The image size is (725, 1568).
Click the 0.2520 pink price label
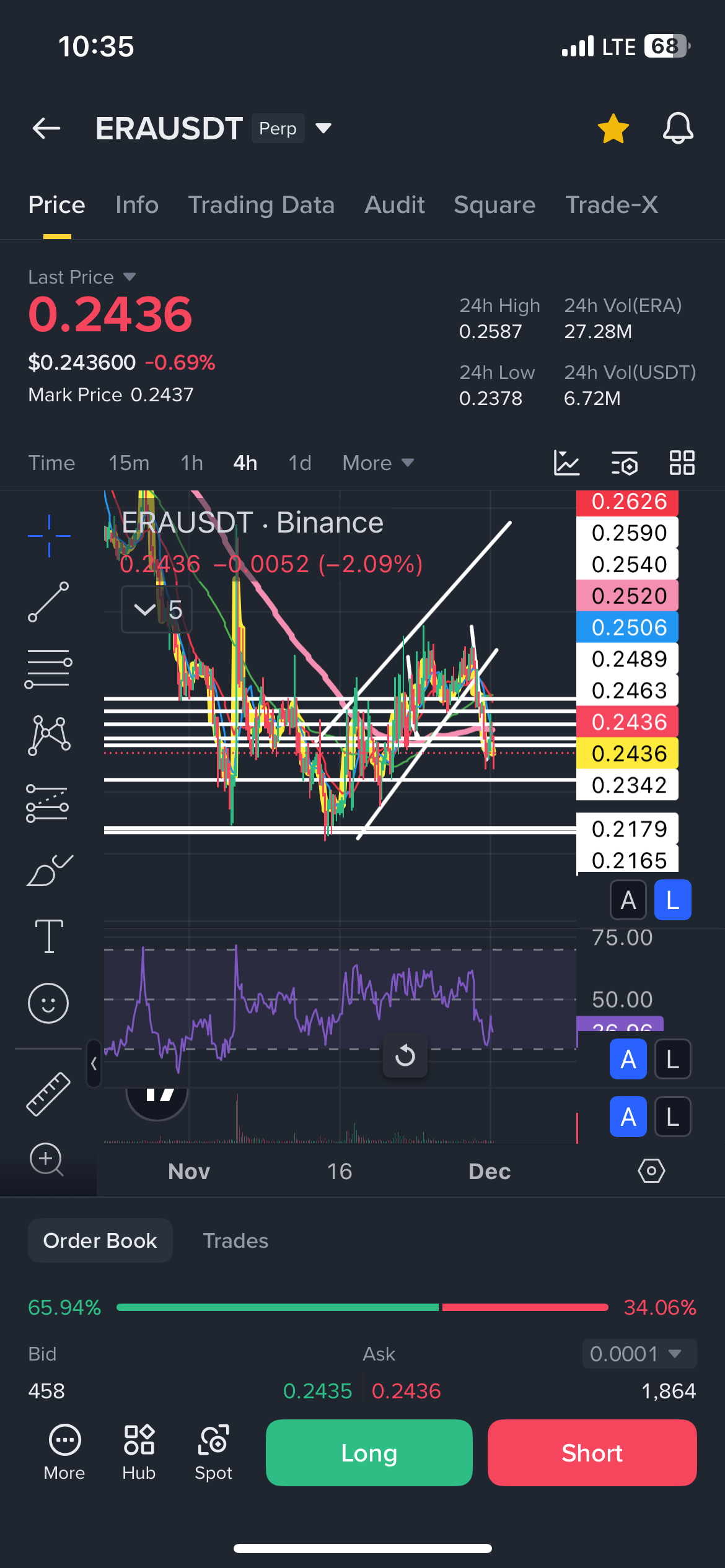(627, 596)
